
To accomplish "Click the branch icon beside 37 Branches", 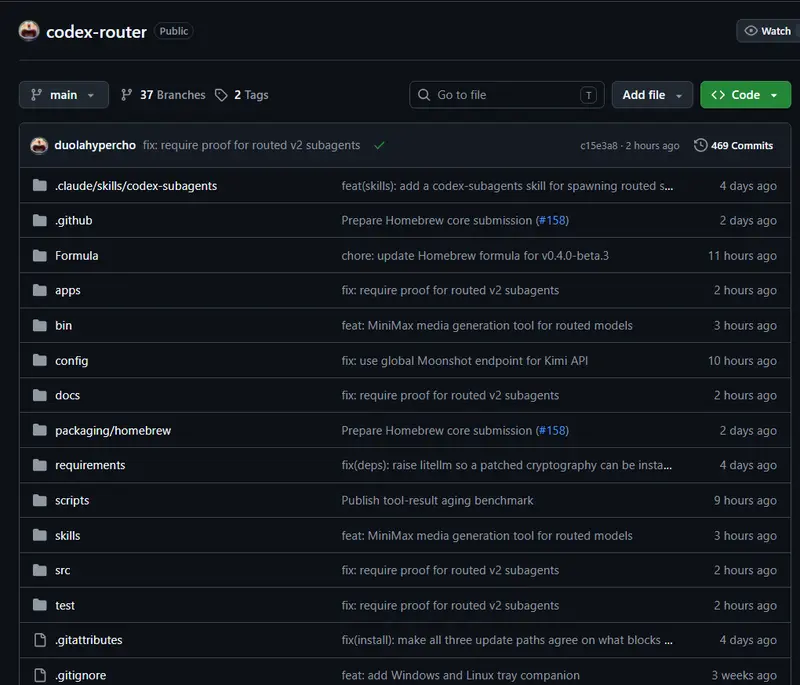I will pos(127,95).
